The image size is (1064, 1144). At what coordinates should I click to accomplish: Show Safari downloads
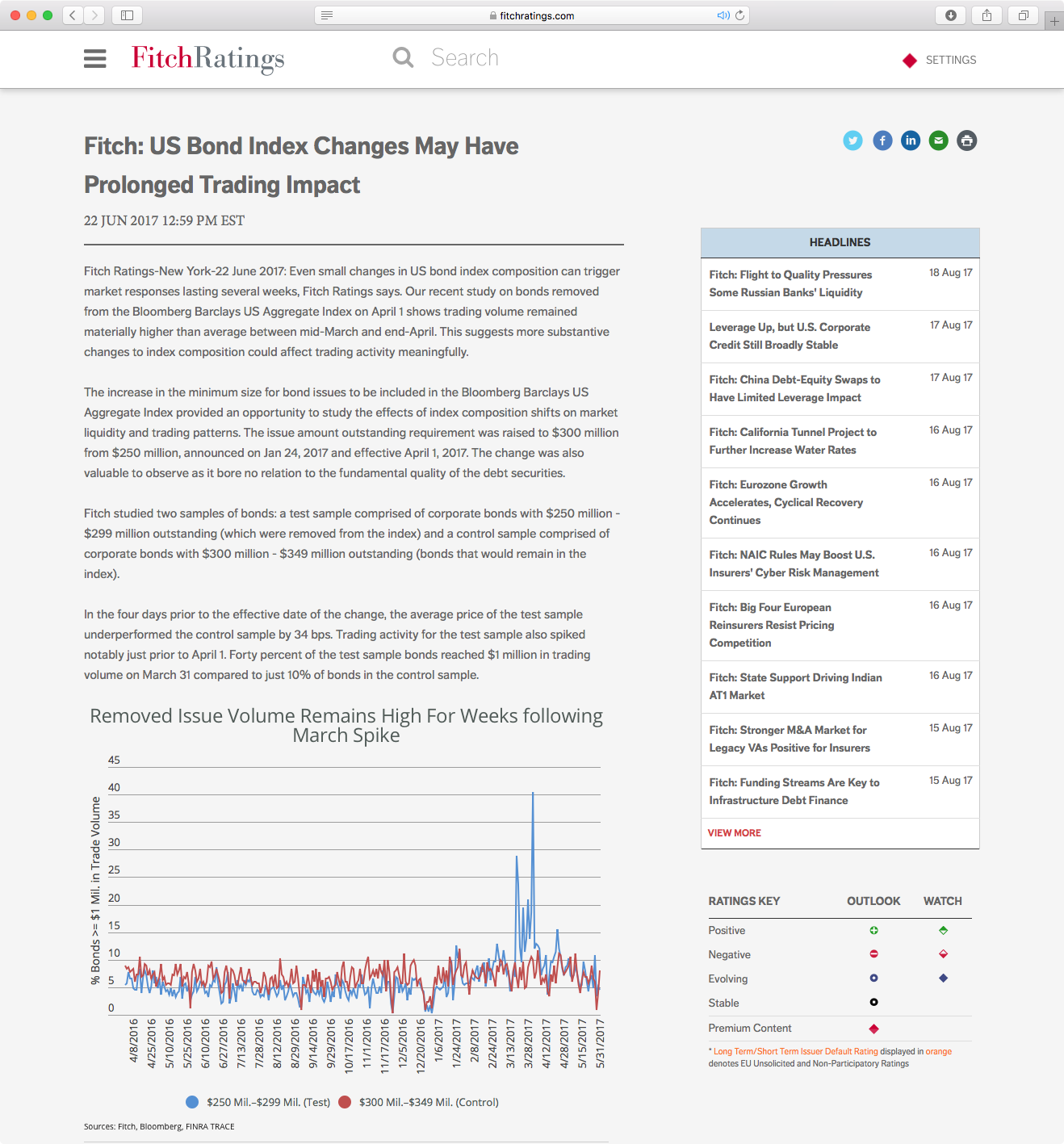coord(951,15)
